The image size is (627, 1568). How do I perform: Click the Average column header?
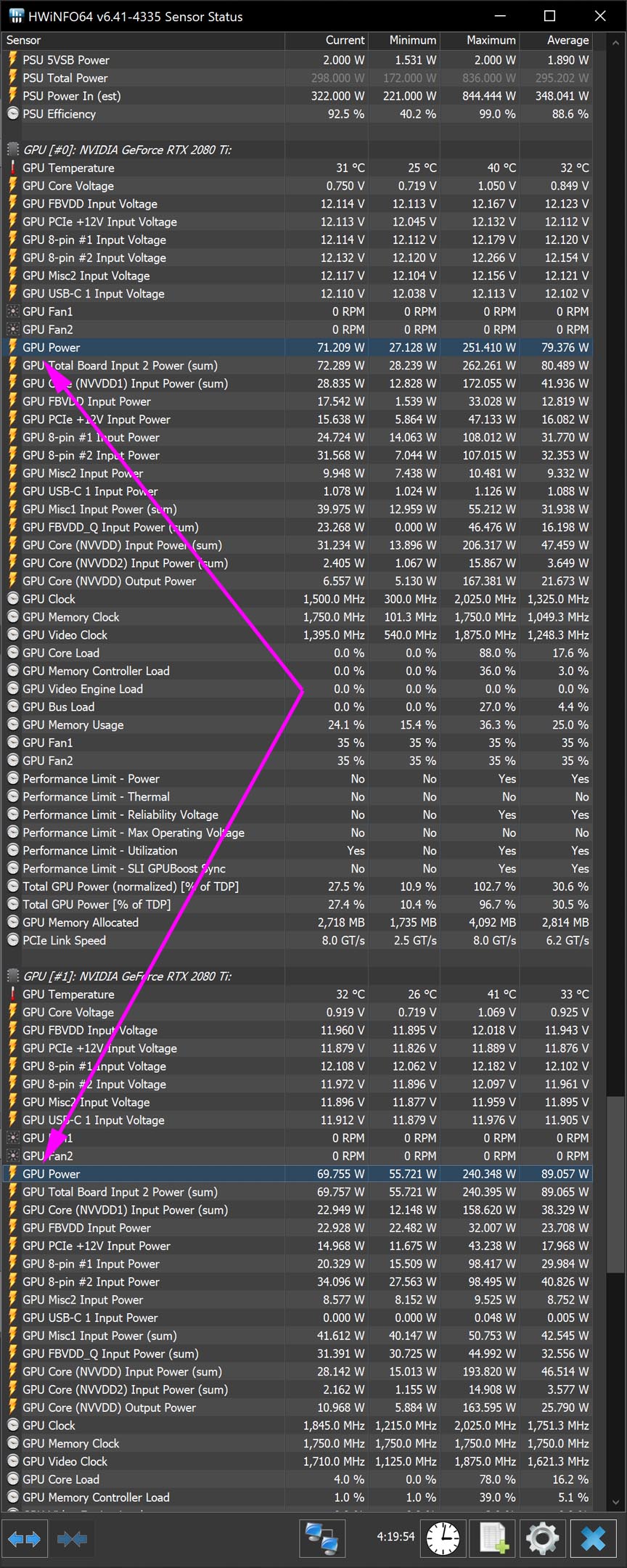(x=556, y=40)
